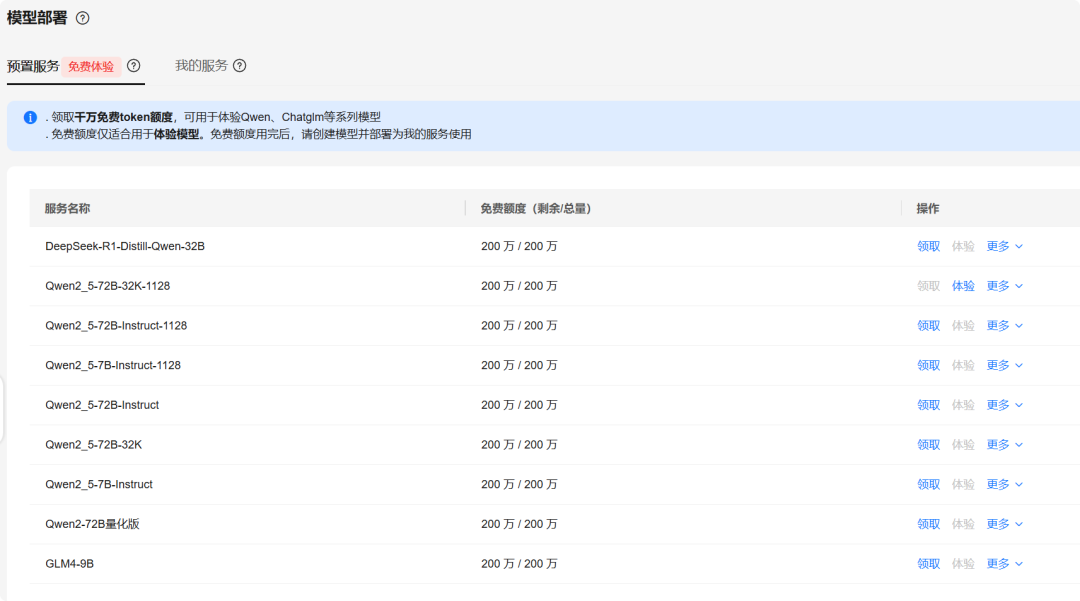This screenshot has height=601, width=1080.
Task: Open 更多 for Qwen2_5-7B-Instruct row
Action: 1004,485
